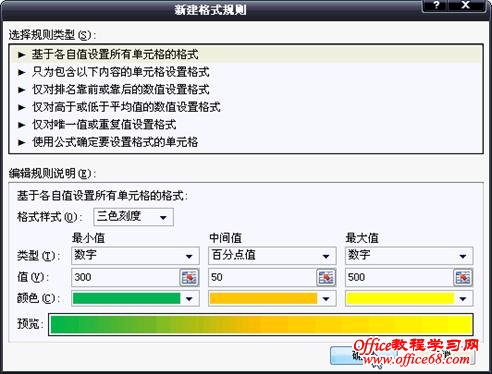Select rule 仅对高于或低于平均值的数值设置格式

(x=246, y=107)
